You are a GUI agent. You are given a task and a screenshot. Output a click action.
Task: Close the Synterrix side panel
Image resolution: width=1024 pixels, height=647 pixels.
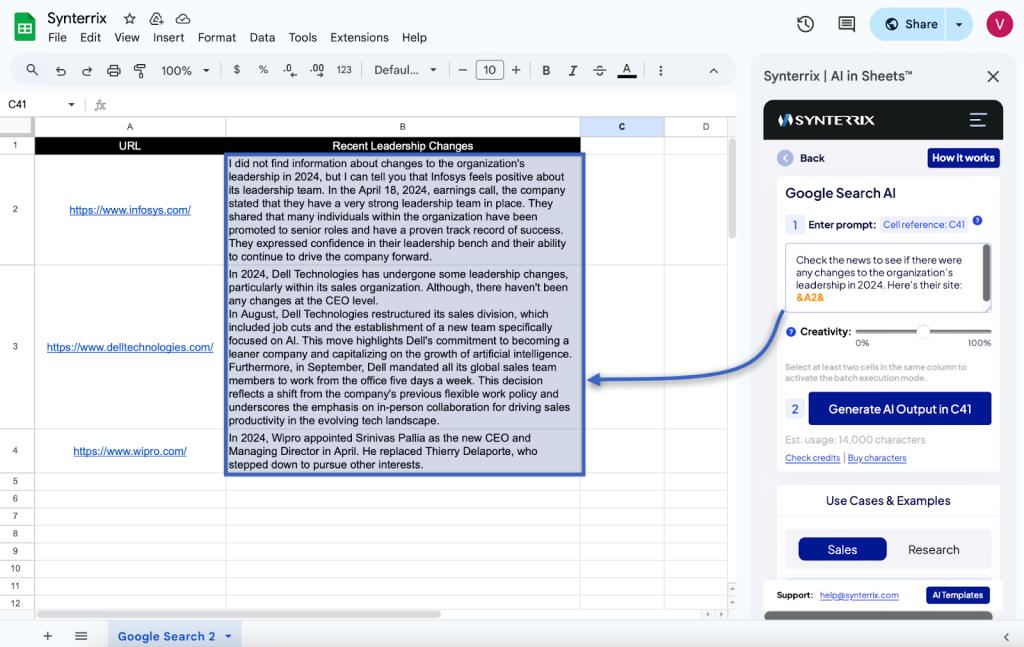[x=993, y=76]
